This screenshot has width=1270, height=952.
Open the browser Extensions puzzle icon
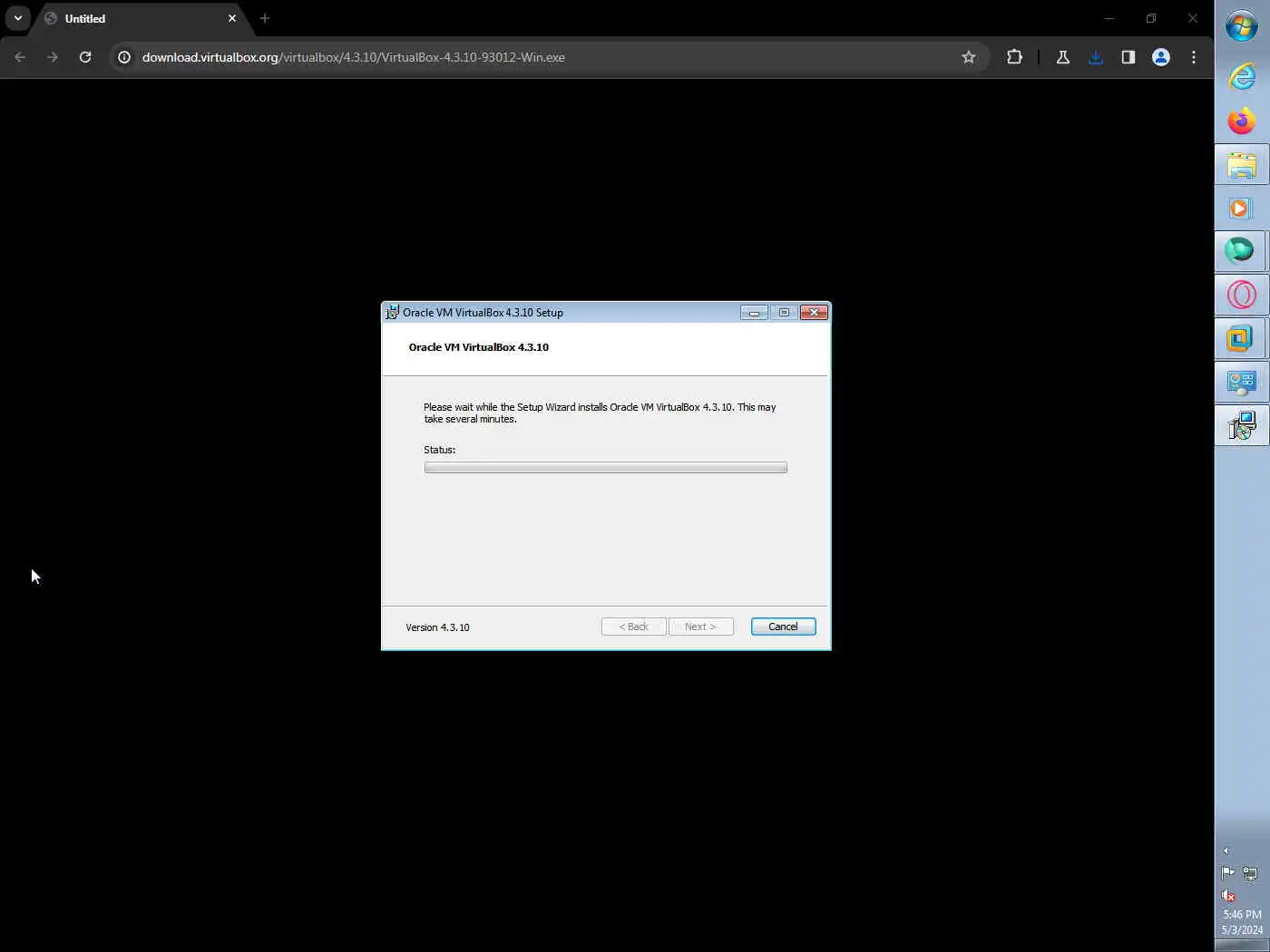1014,57
